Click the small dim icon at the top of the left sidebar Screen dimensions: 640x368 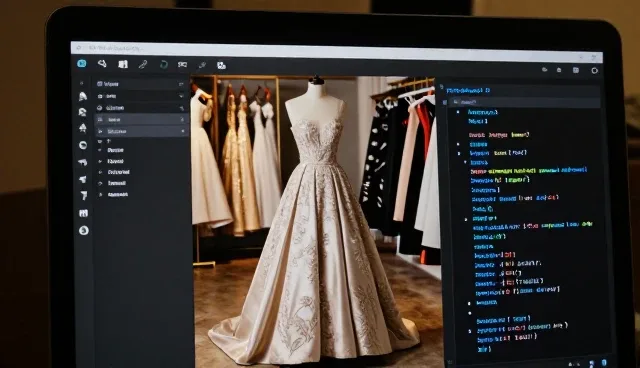pos(82,83)
